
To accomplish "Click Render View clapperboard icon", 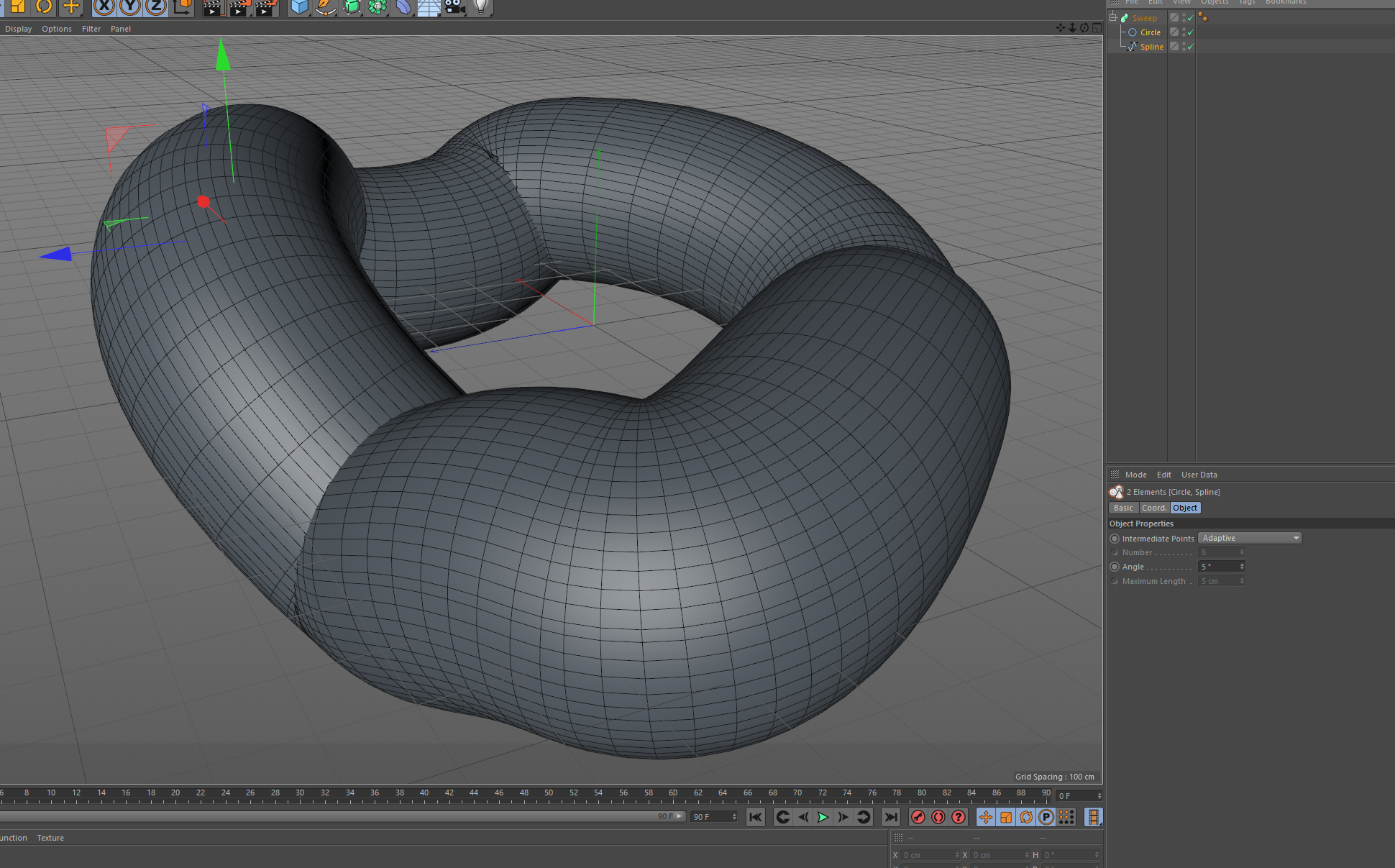I will pos(213,7).
